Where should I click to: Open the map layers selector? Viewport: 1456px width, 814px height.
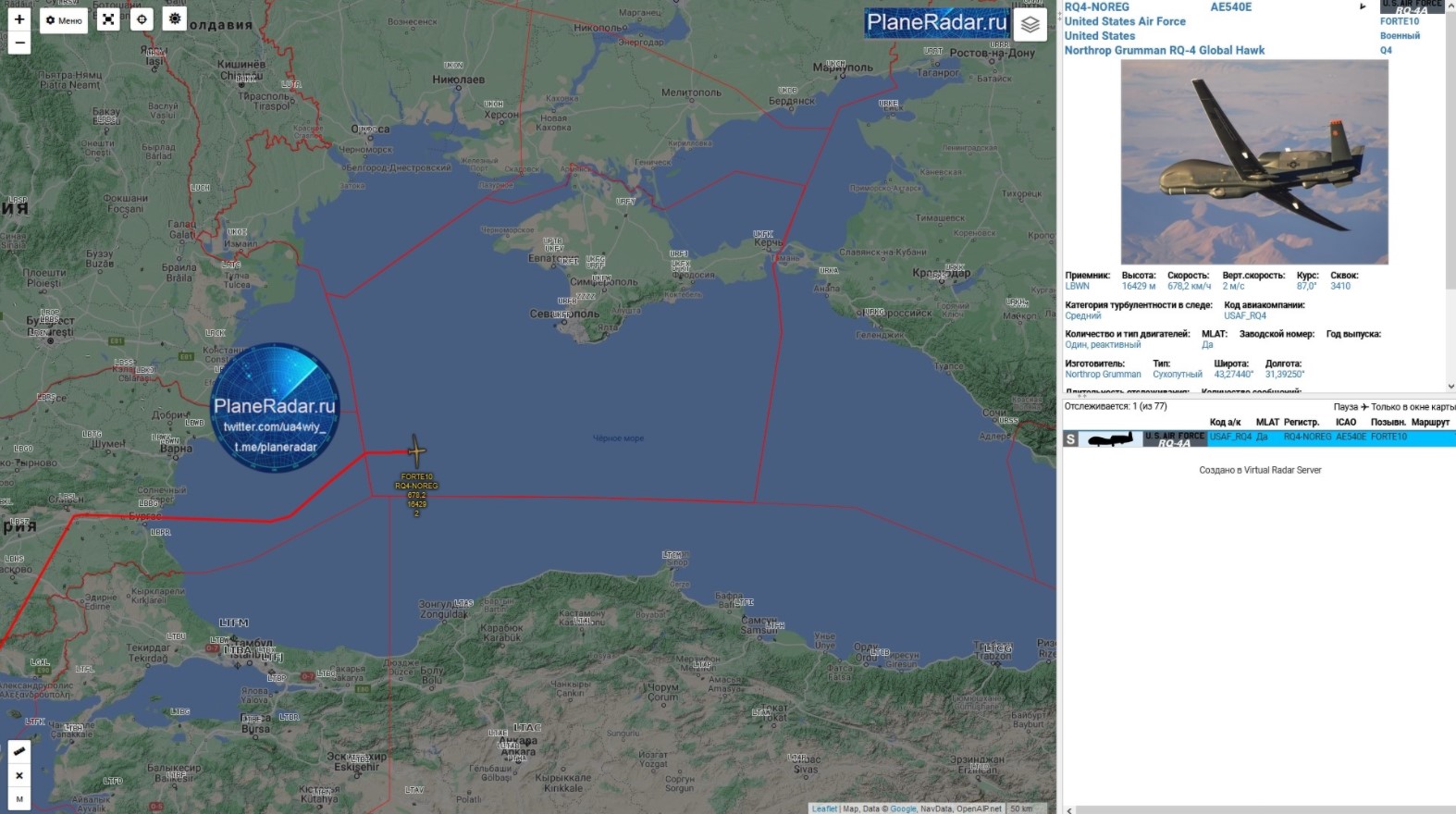[1030, 25]
